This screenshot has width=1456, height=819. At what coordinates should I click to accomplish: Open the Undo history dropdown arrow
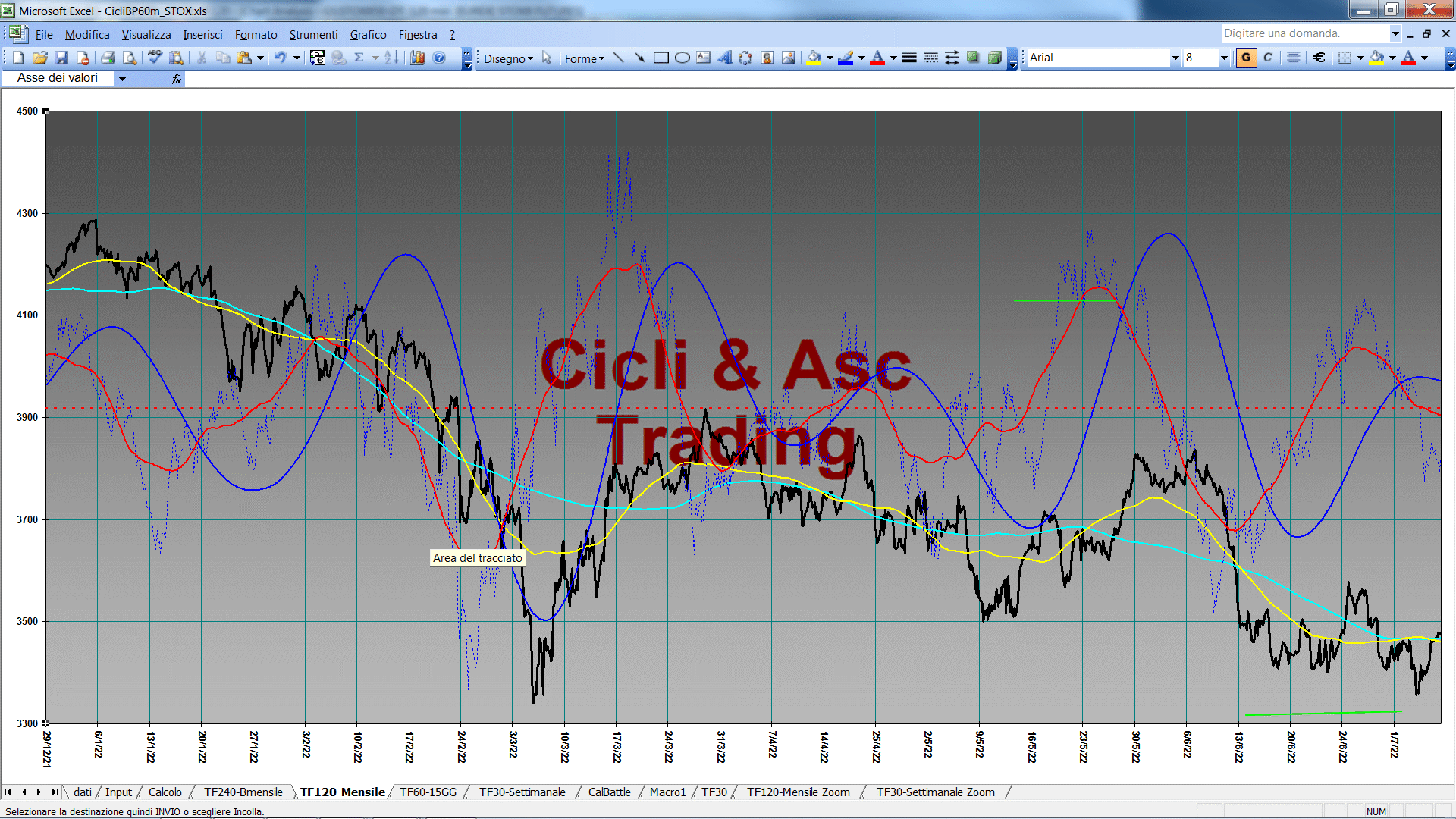click(297, 58)
